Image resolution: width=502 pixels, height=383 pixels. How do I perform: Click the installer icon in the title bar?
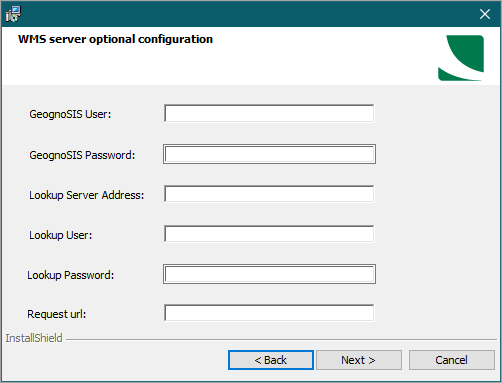coord(13,14)
